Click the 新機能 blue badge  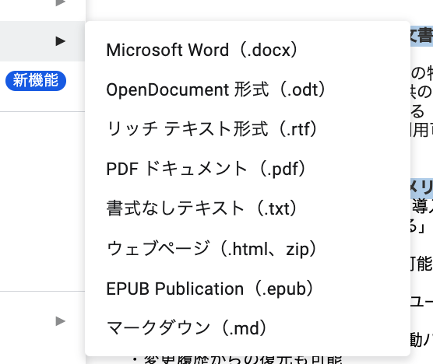pyautogui.click(x=36, y=81)
